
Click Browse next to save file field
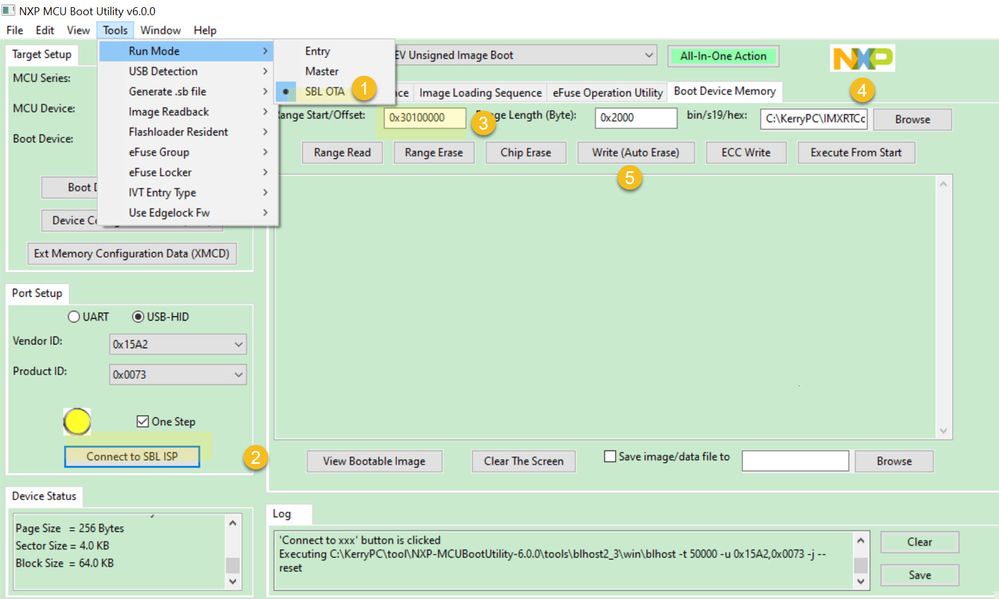tap(894, 461)
